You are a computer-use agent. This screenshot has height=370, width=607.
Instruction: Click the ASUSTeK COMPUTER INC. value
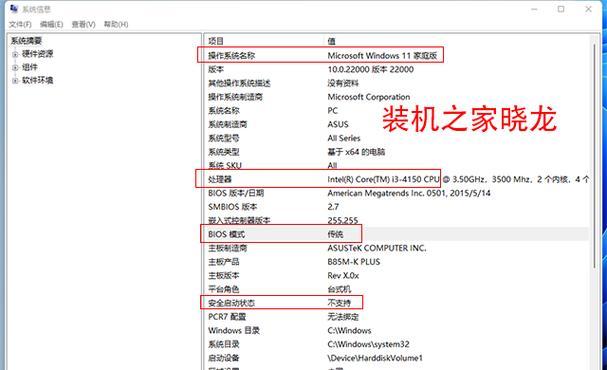click(377, 248)
